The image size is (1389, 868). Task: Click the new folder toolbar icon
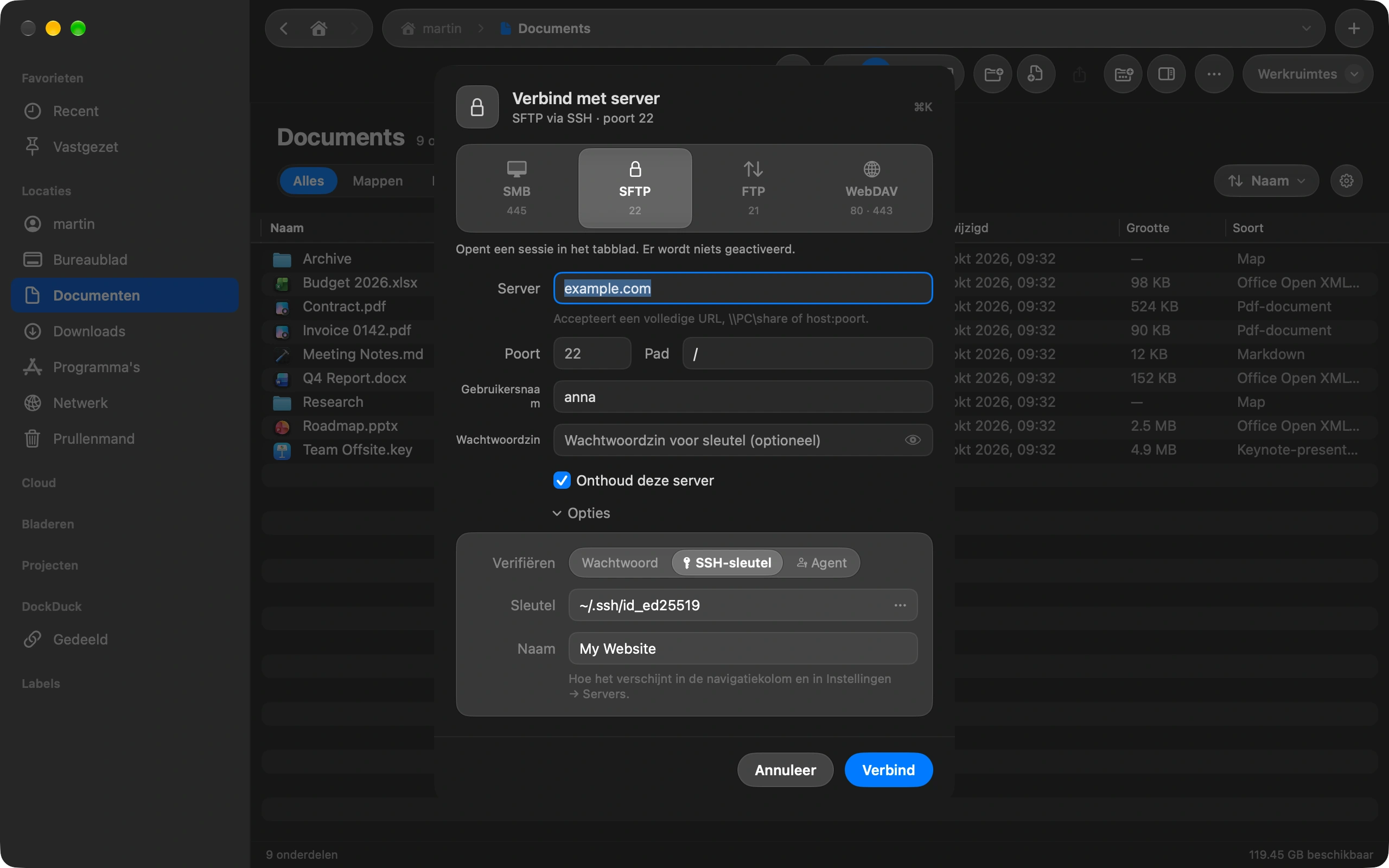point(993,74)
